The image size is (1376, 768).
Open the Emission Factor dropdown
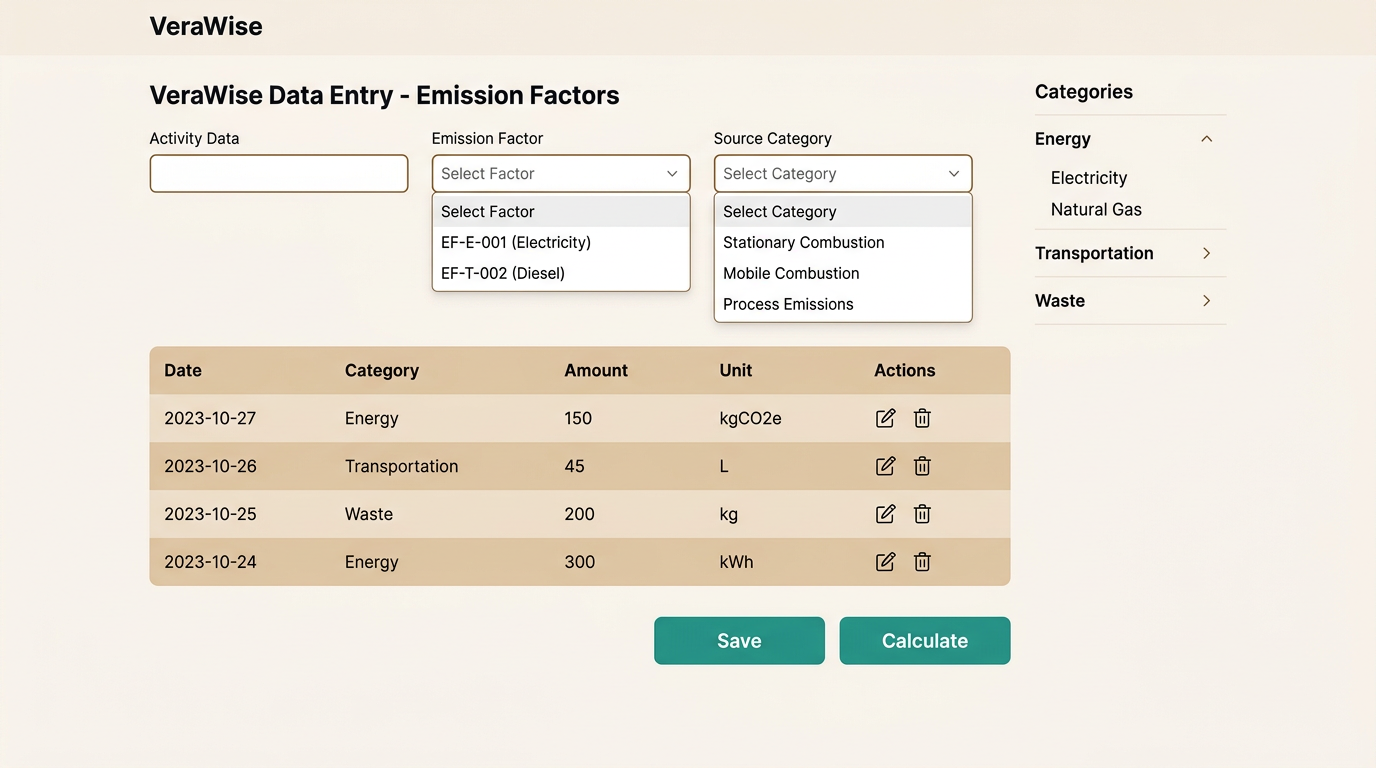(x=561, y=173)
